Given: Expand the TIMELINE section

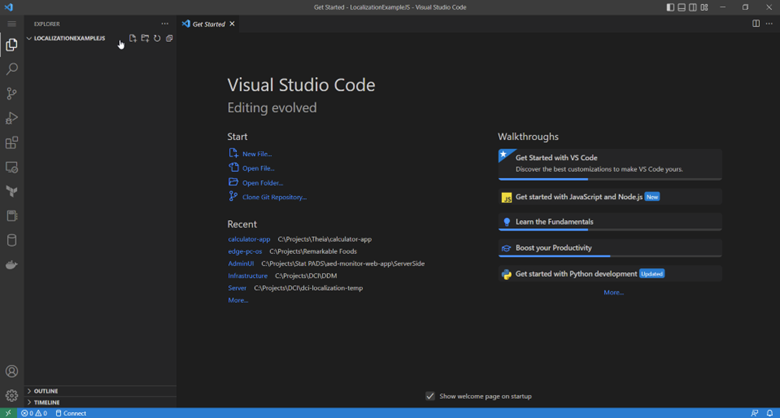Looking at the screenshot, I should tap(100, 402).
